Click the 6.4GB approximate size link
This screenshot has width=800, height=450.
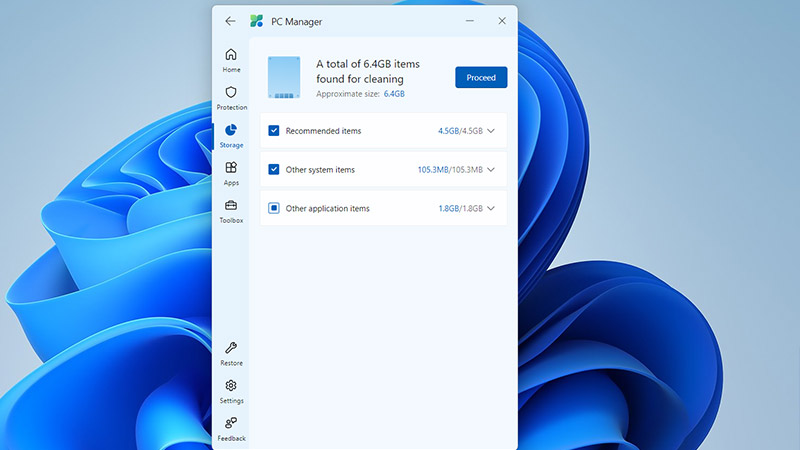(394, 94)
